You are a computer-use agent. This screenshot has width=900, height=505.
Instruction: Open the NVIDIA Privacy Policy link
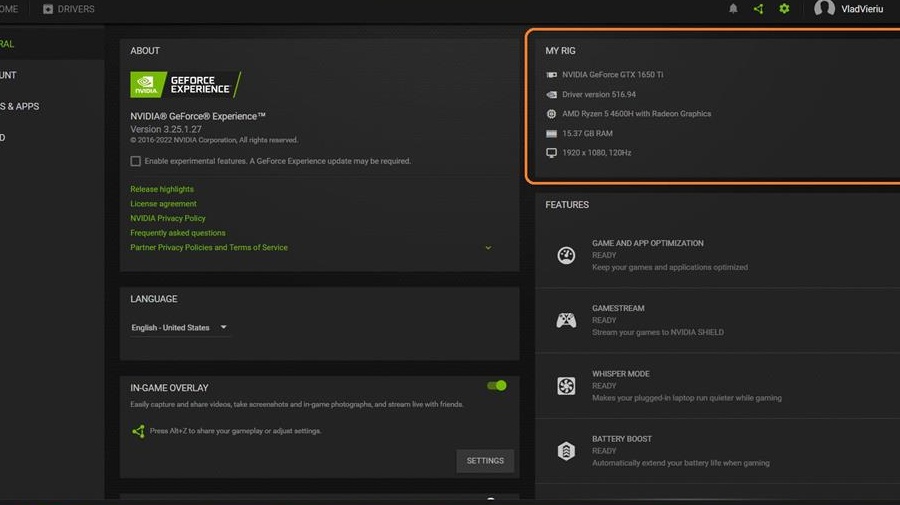(x=168, y=218)
